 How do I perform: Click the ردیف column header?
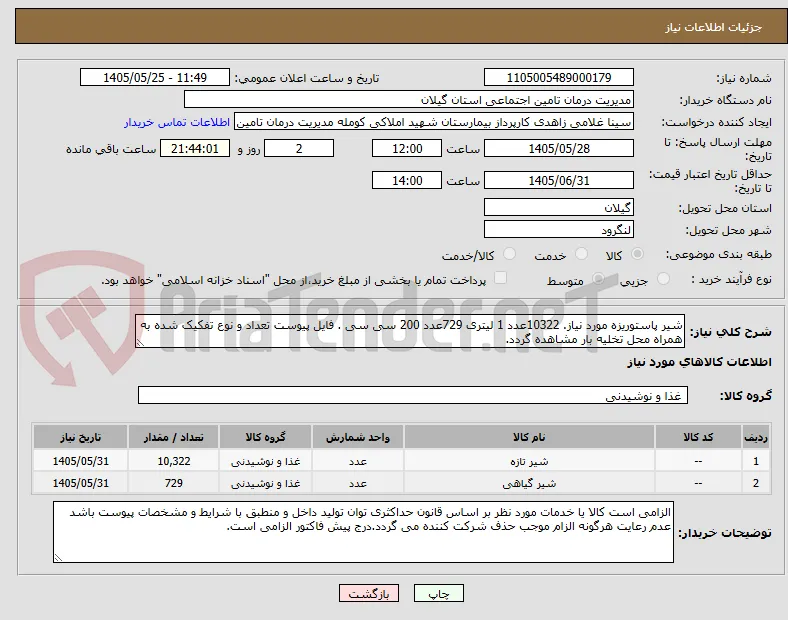[x=756, y=437]
